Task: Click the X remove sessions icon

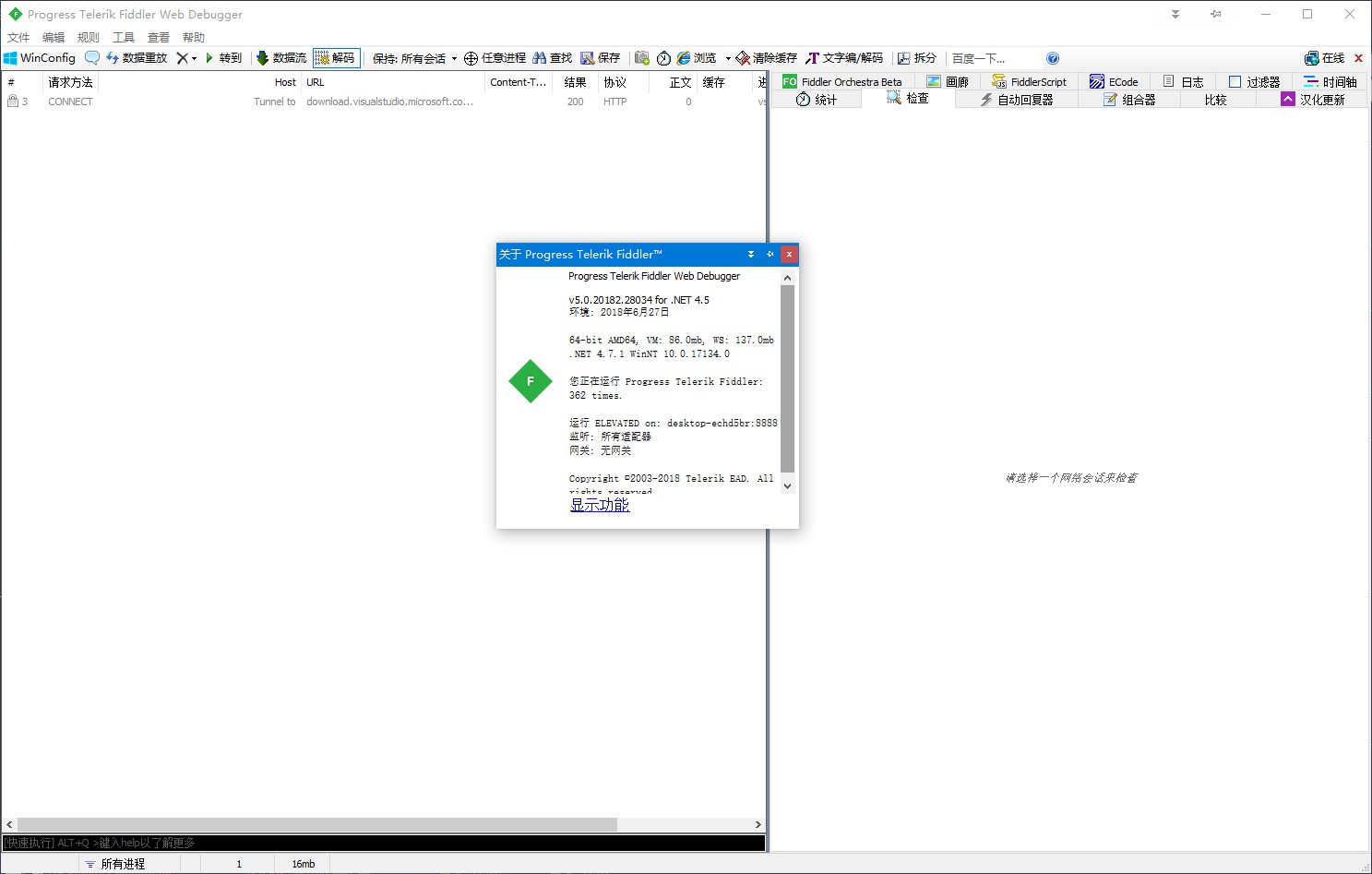Action: click(182, 58)
